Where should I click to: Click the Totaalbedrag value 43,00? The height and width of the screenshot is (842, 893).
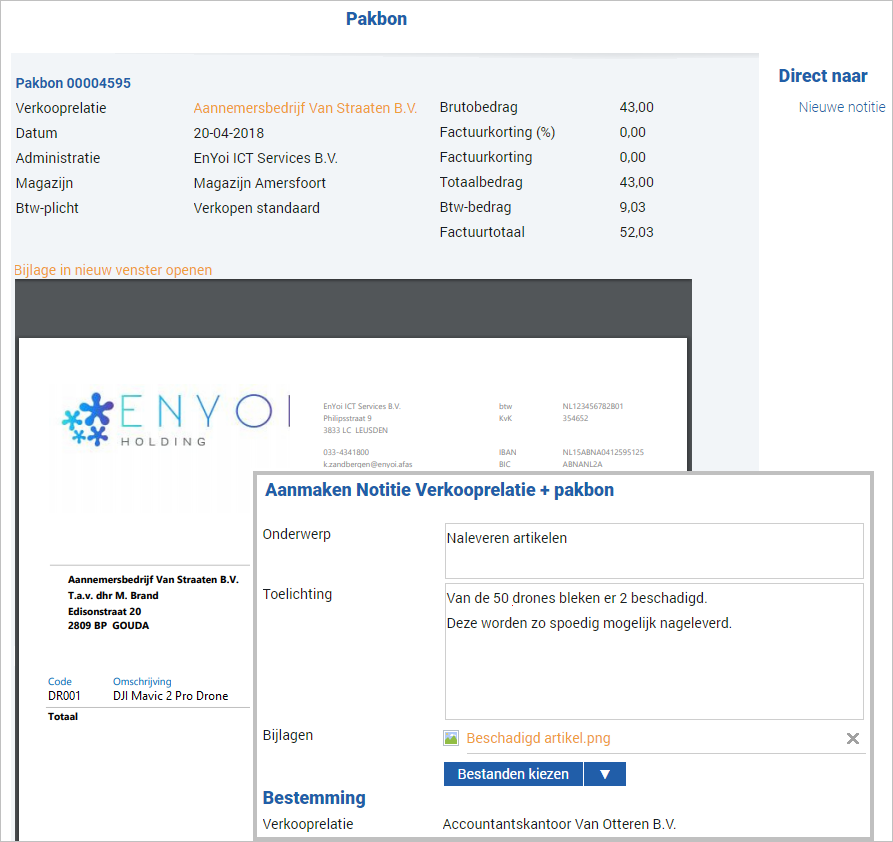[x=637, y=182]
